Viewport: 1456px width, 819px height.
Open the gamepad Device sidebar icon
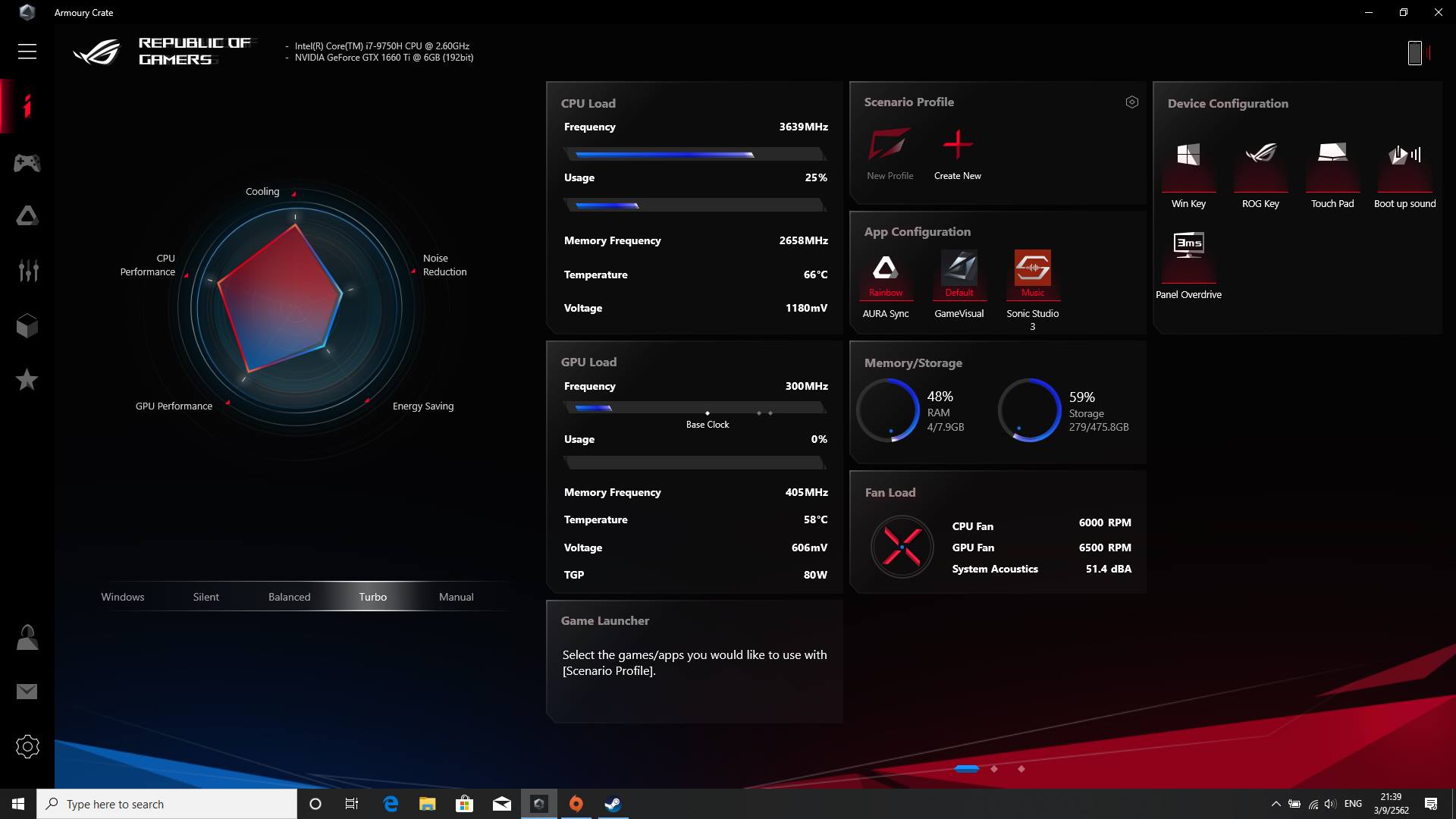click(x=27, y=162)
